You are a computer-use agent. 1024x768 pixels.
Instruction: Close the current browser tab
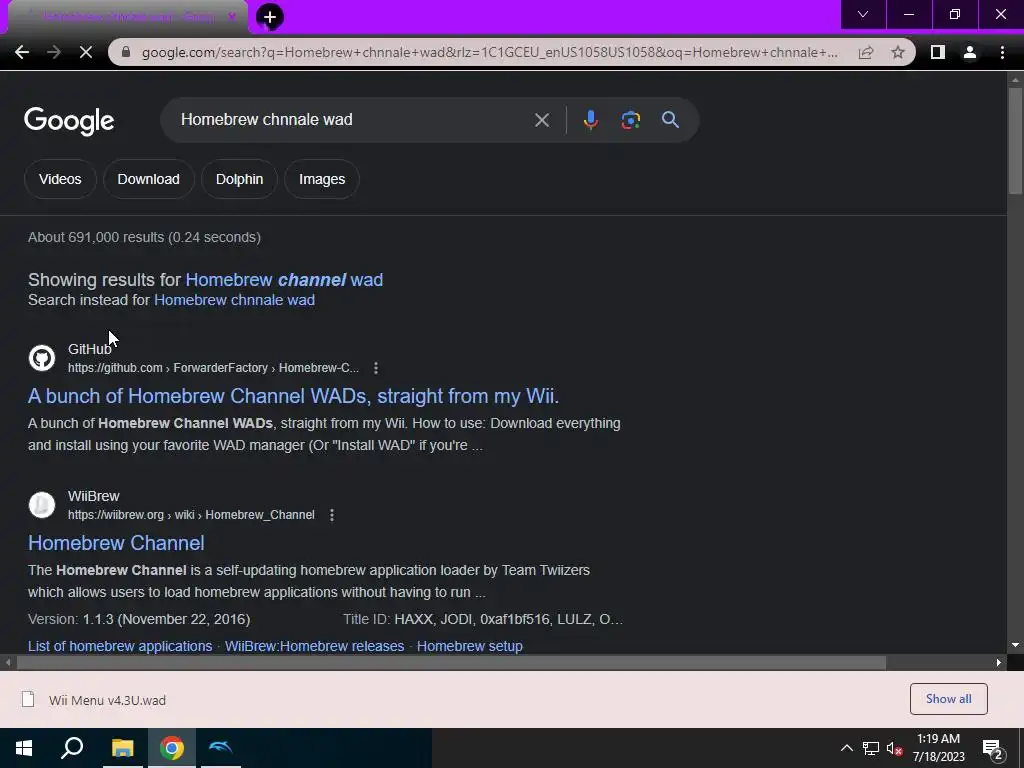pos(231,17)
